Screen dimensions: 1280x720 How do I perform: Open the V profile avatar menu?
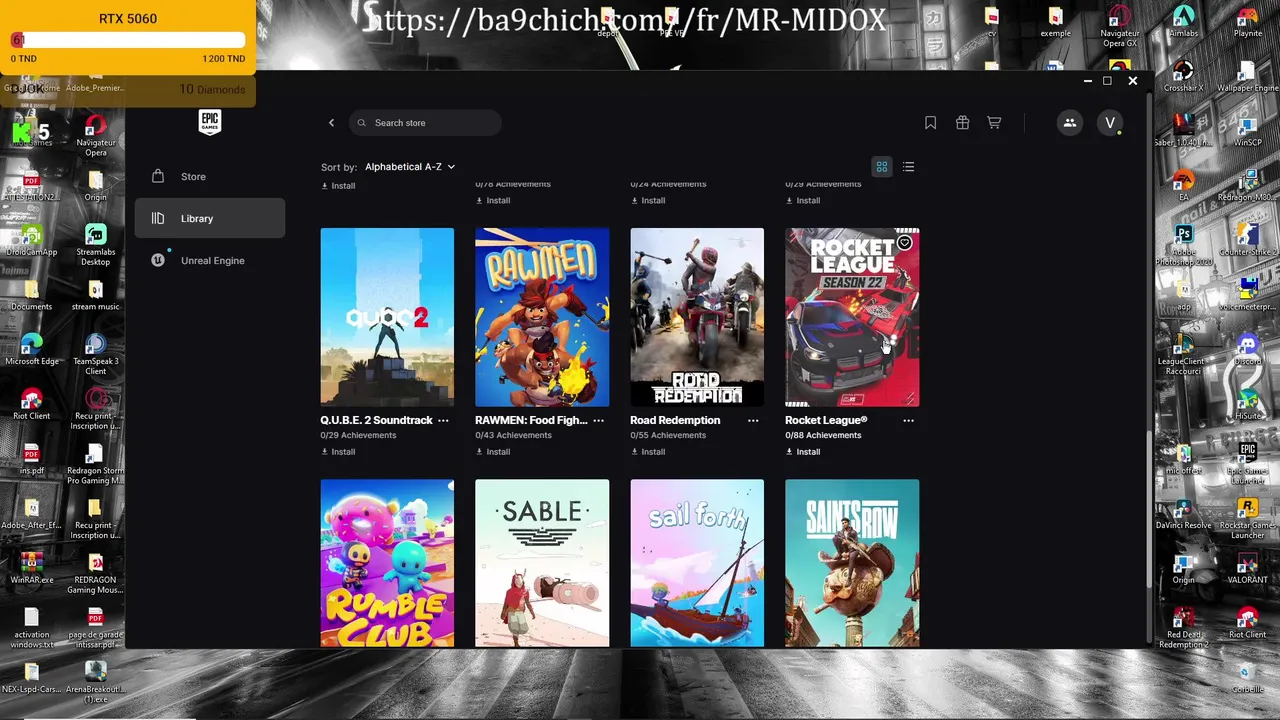click(x=1109, y=123)
